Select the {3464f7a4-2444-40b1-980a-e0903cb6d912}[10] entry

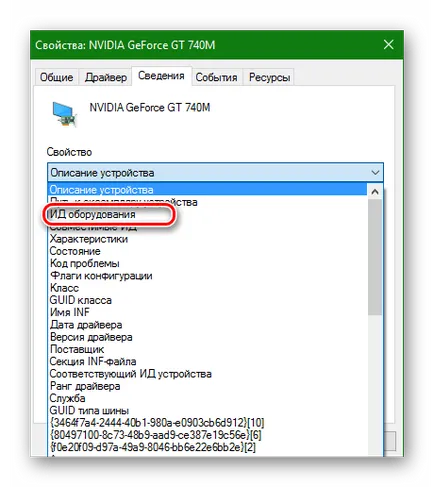pos(208,423)
